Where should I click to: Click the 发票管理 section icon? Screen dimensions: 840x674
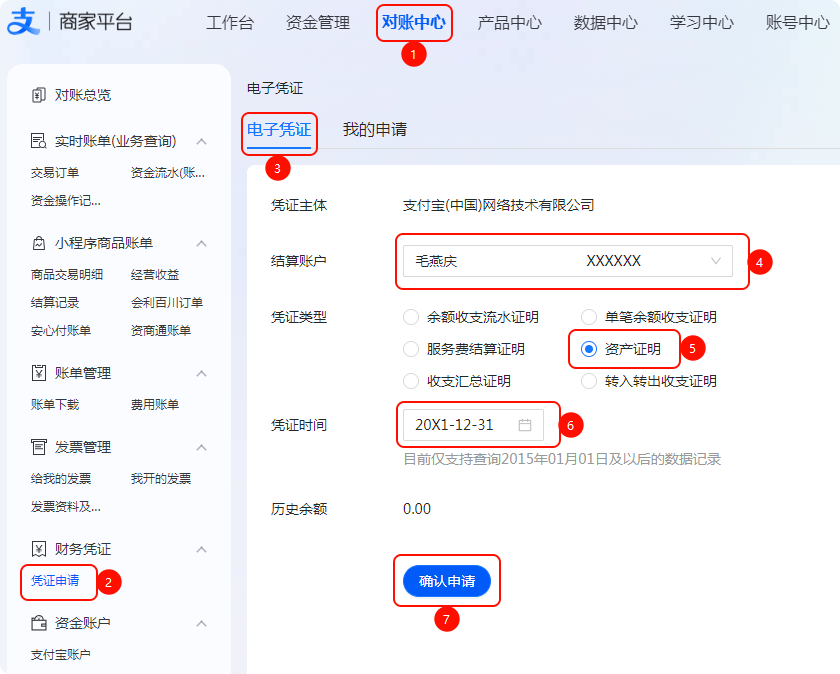(39, 447)
